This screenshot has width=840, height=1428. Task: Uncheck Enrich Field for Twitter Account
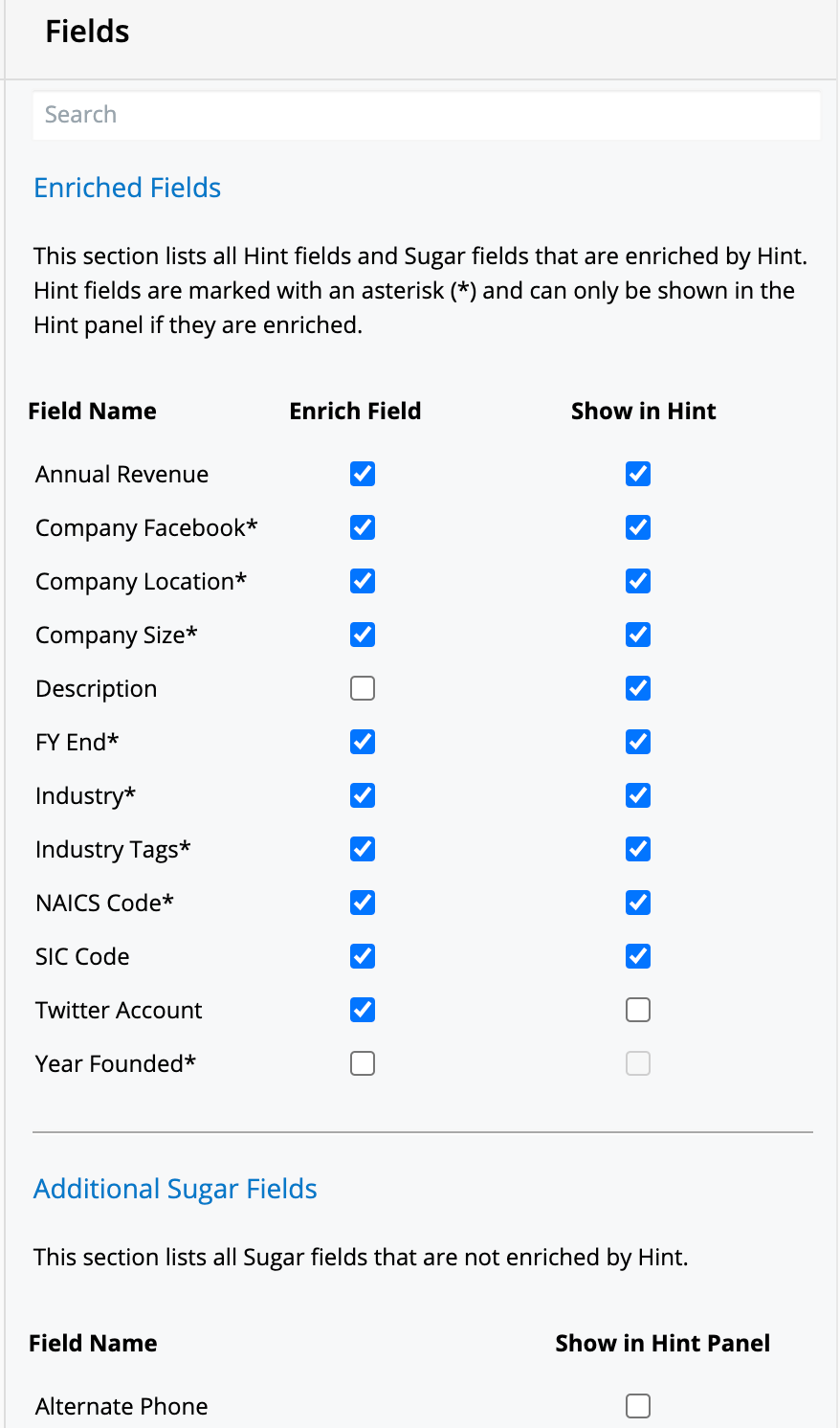(363, 1010)
